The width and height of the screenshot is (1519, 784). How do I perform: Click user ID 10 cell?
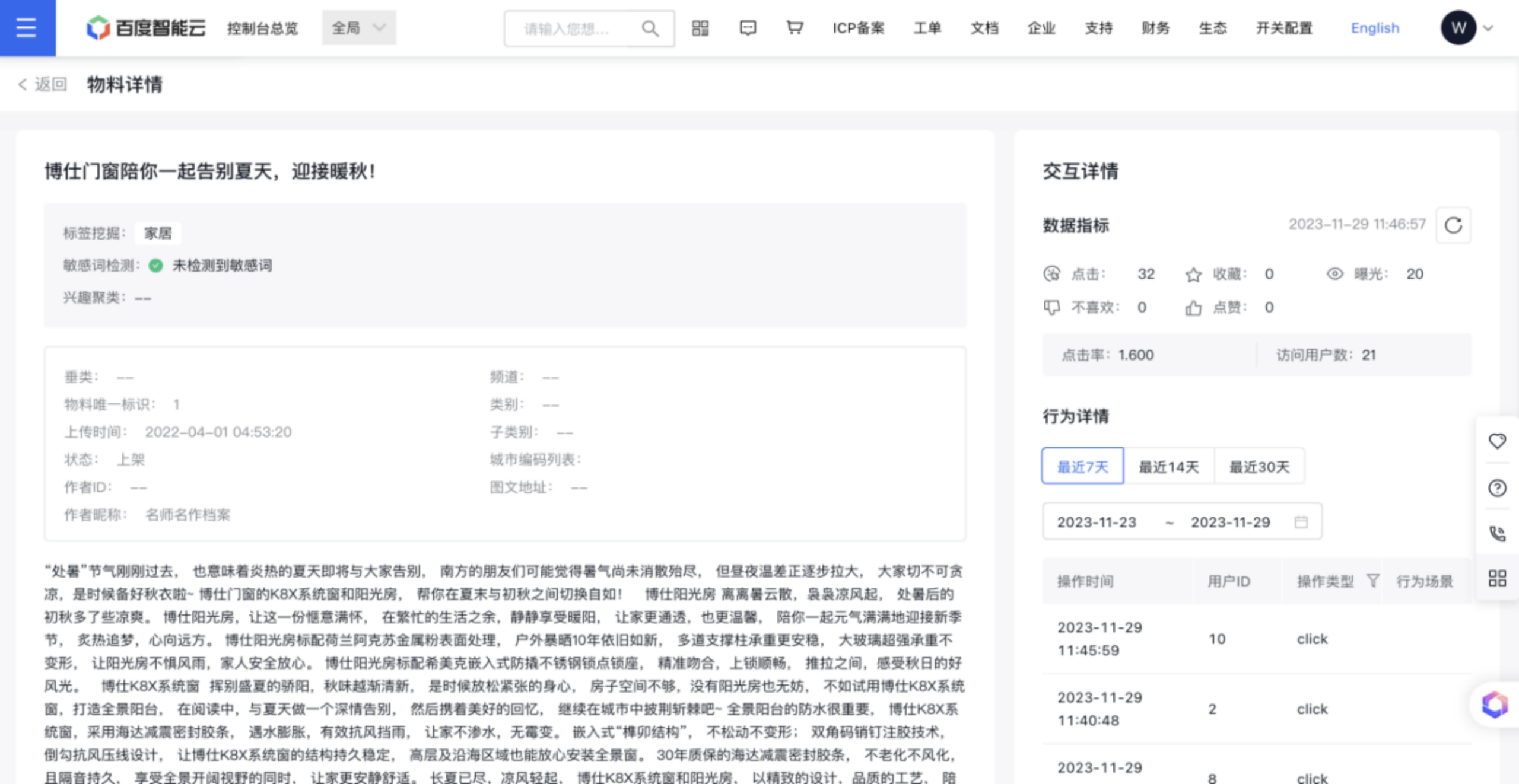pyautogui.click(x=1217, y=639)
